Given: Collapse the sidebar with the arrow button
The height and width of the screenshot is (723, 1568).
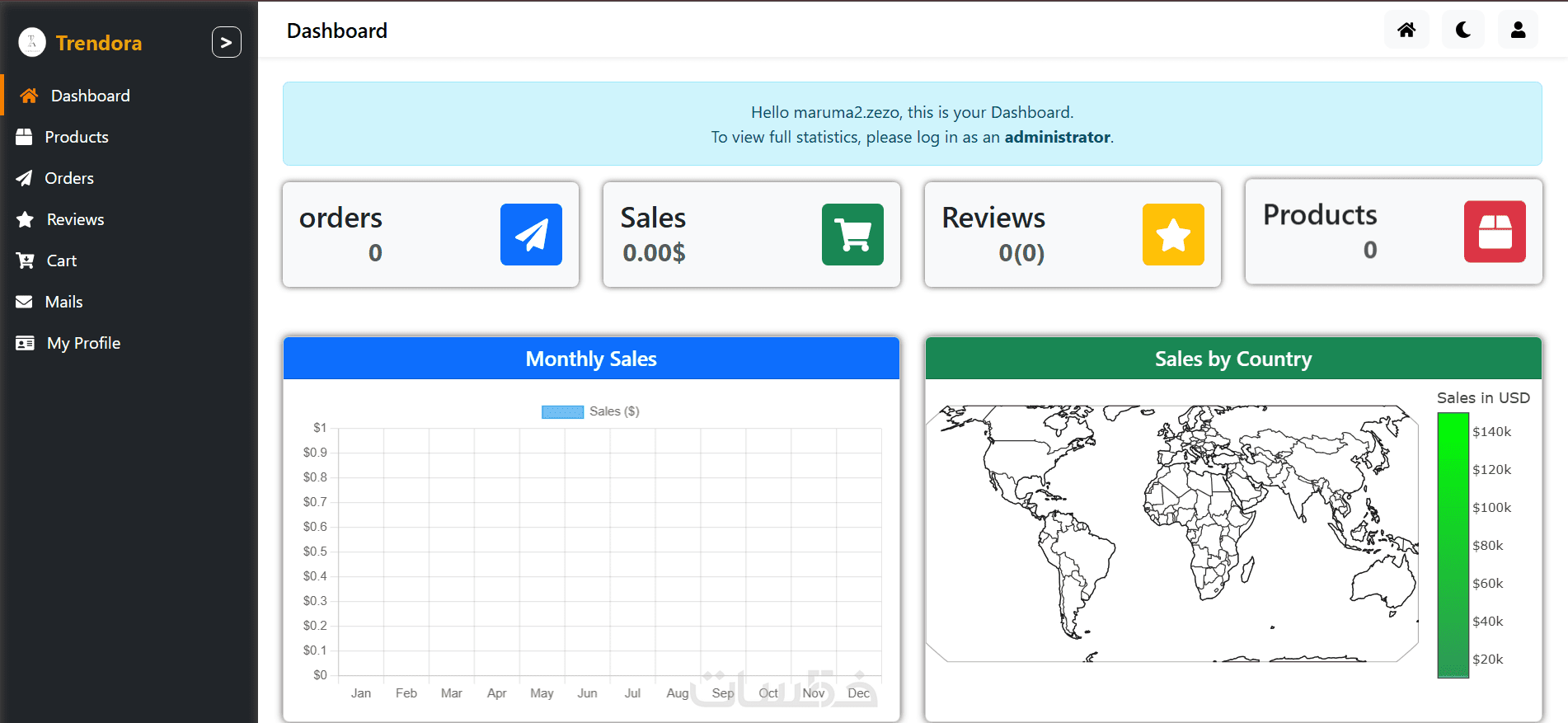Looking at the screenshot, I should (x=227, y=42).
